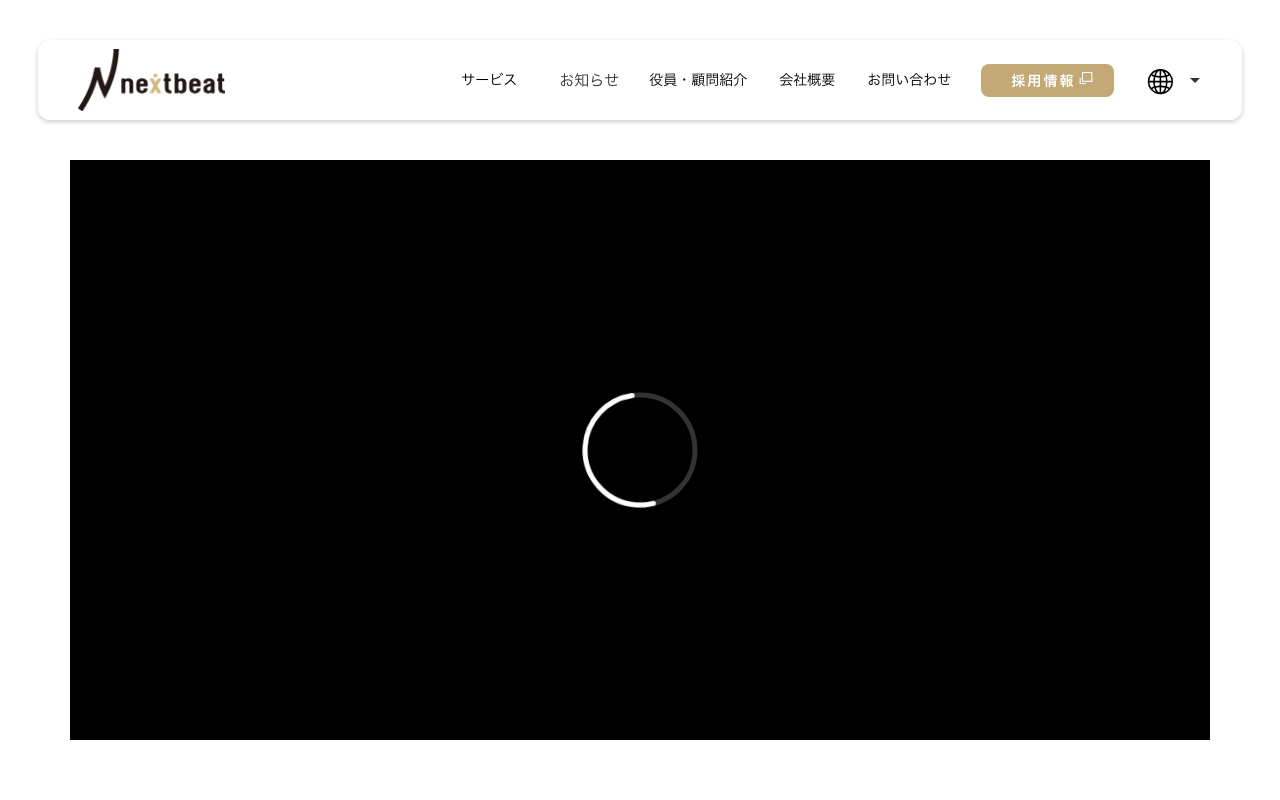Click the external-link icon inside 採用情報
The image size is (1280, 800).
[1086, 78]
